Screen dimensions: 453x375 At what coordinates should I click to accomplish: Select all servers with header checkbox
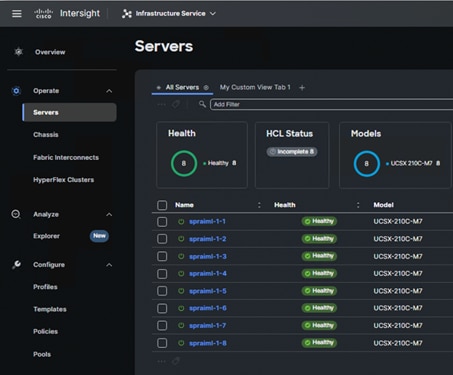pyautogui.click(x=162, y=205)
